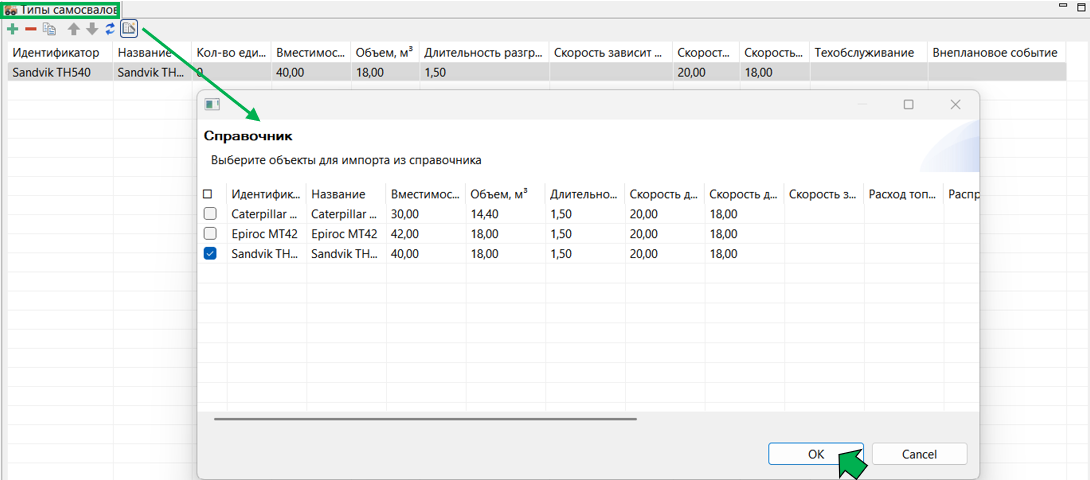Click the dialog's Длительно... column header
Viewport: 1090px width, 480px height.
[x=585, y=194]
